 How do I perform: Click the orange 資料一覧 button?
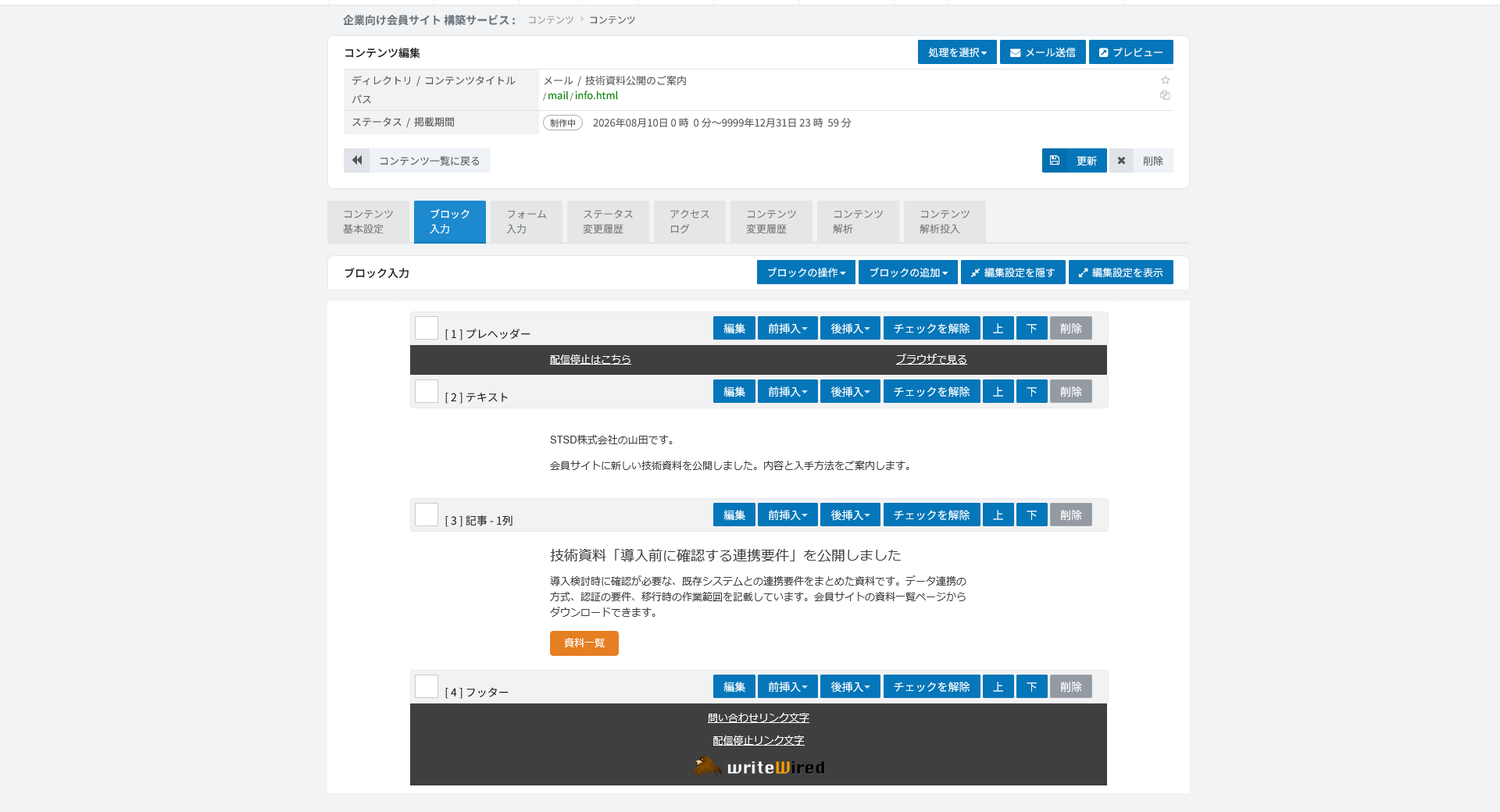tap(584, 643)
